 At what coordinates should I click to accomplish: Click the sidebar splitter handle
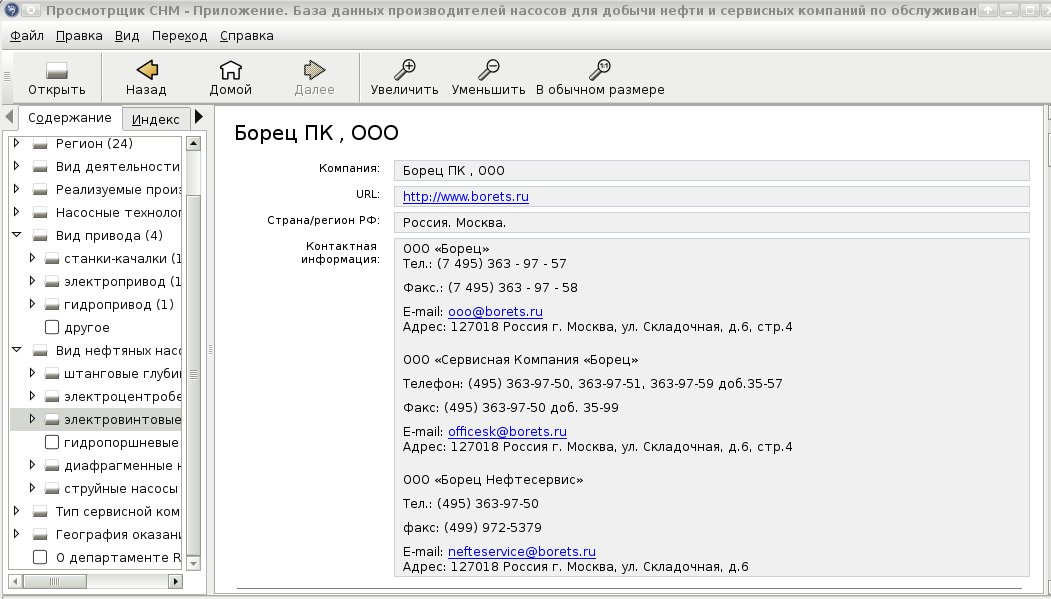(210, 349)
